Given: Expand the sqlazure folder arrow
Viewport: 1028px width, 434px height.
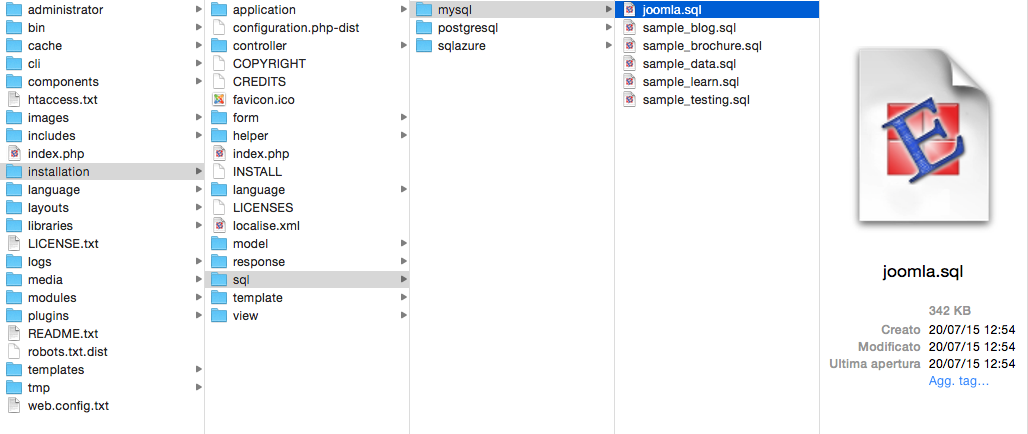Looking at the screenshot, I should click(x=609, y=46).
